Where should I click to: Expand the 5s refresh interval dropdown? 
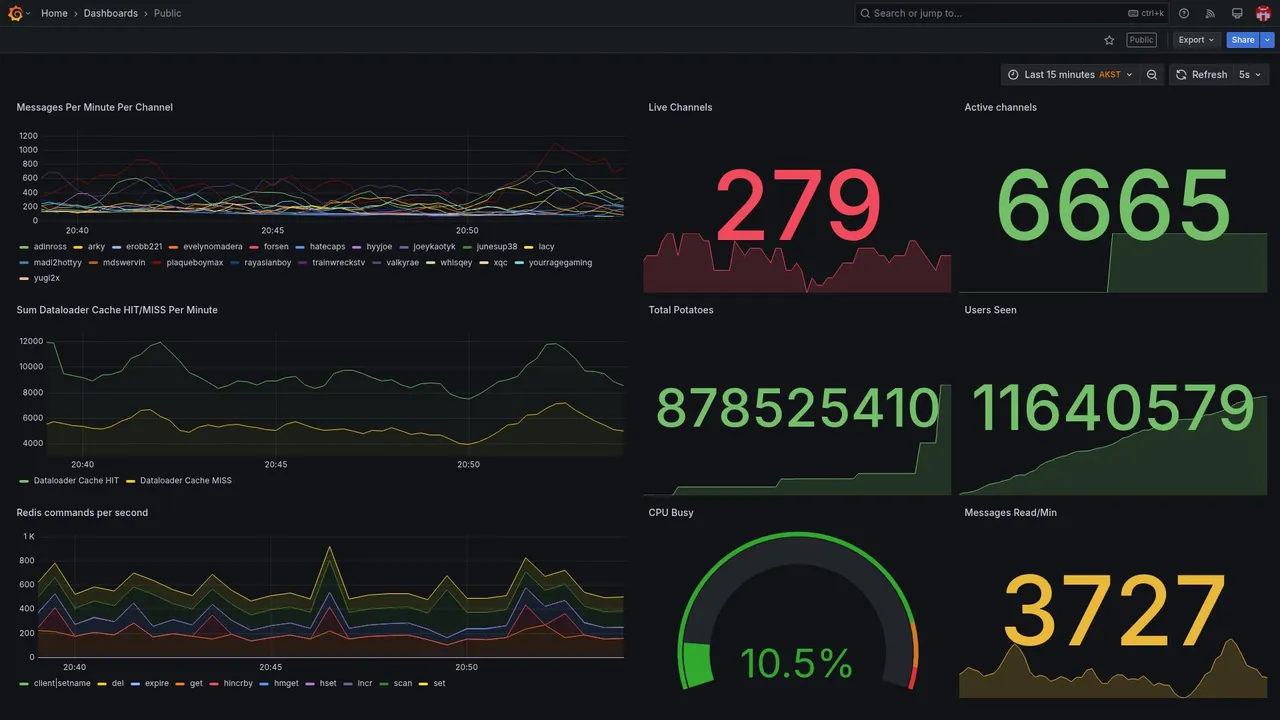point(1250,75)
